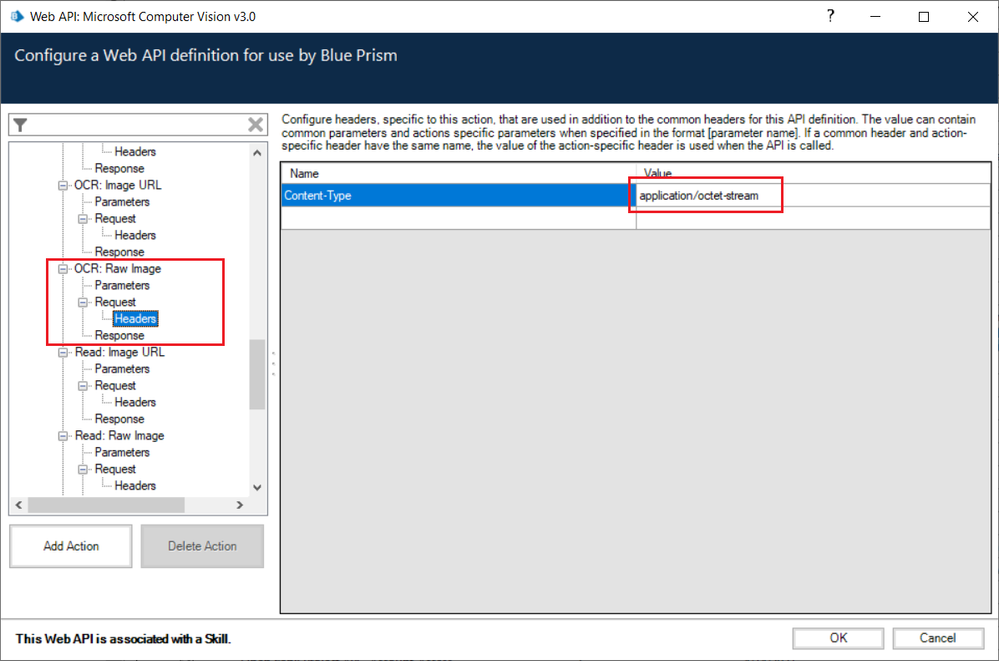The image size is (999, 661).
Task: Click the splitter handle between the panes
Action: click(x=273, y=363)
